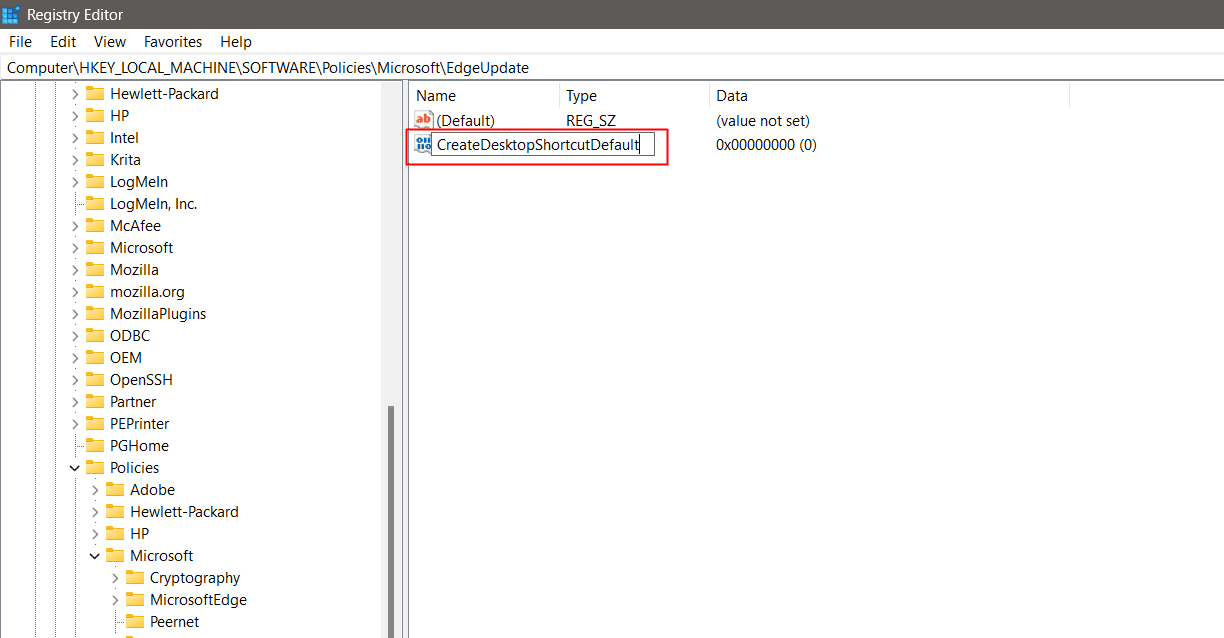
Task: Select the Intel registry key folder icon
Action: point(96,137)
